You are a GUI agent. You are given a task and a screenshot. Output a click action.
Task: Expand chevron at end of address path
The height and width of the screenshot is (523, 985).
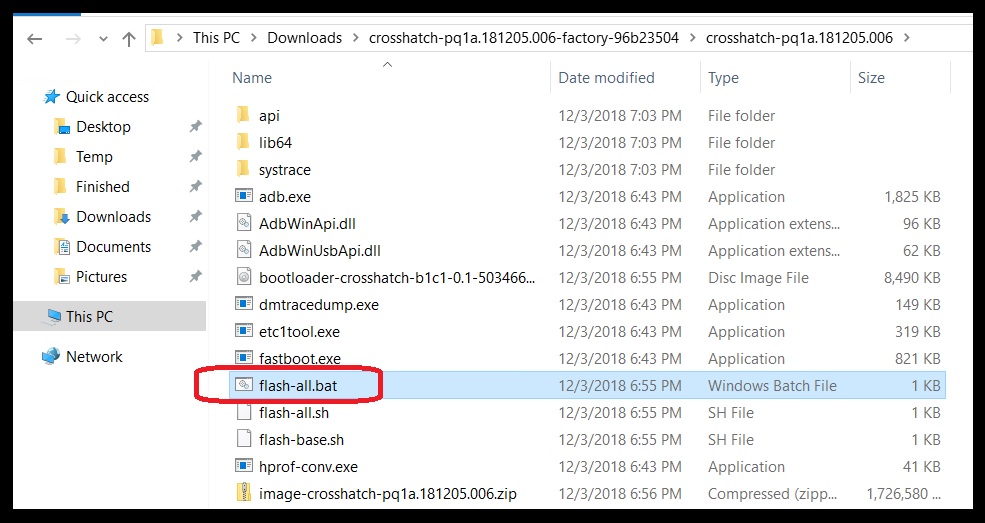point(906,38)
